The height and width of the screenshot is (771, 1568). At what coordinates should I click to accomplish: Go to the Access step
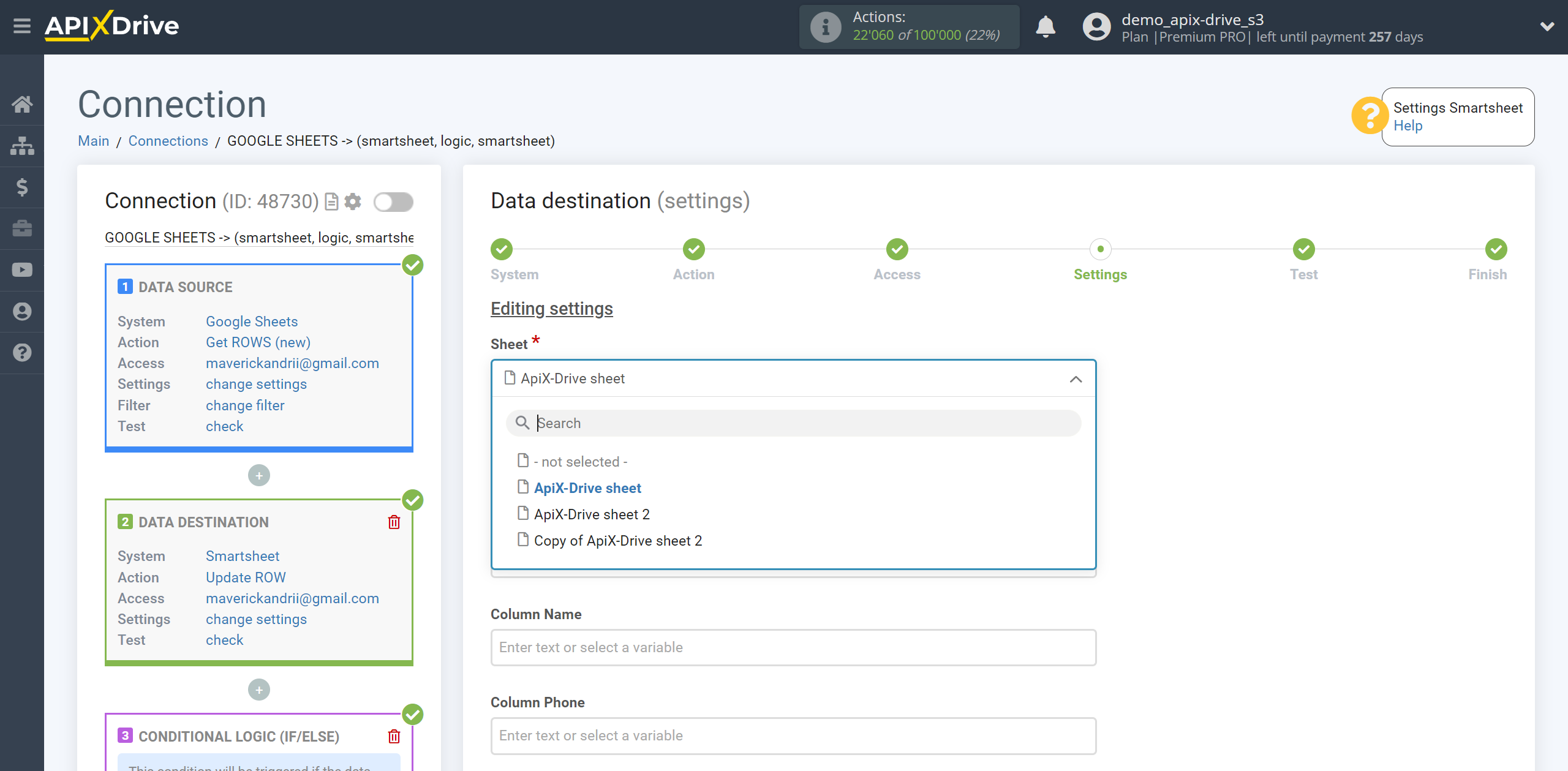(x=897, y=249)
